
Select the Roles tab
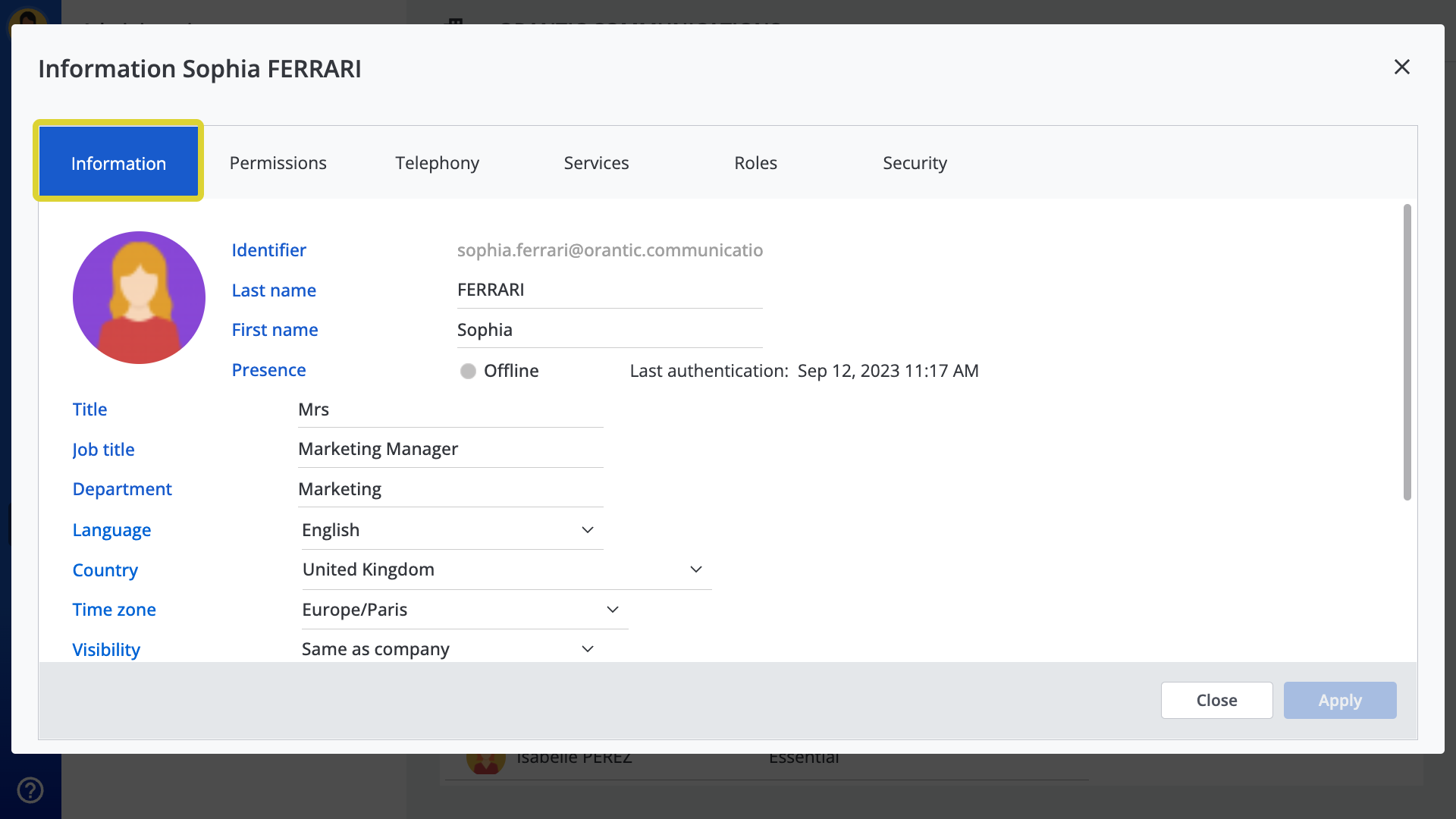[755, 163]
